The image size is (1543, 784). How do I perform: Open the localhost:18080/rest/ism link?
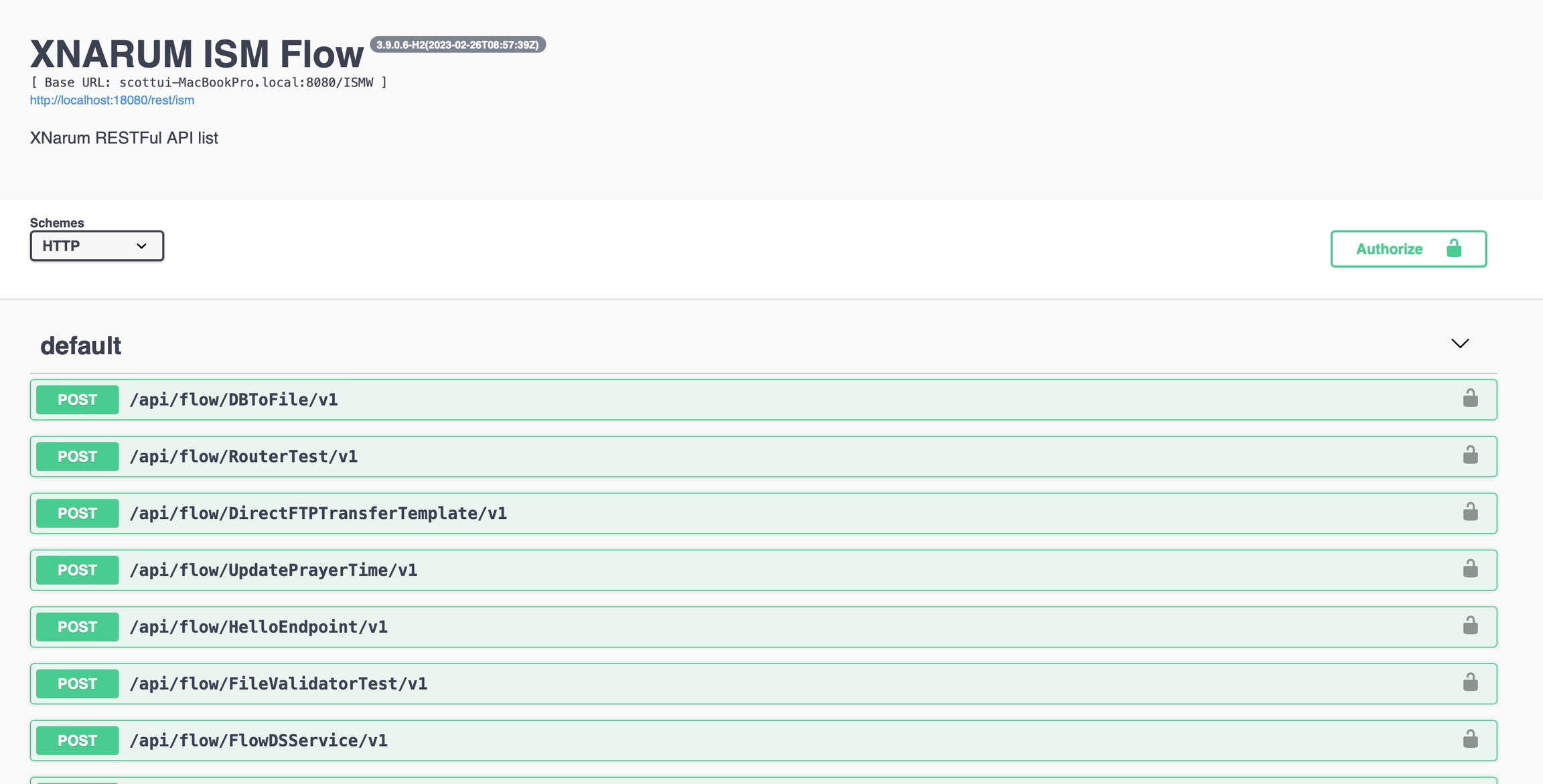tap(112, 100)
